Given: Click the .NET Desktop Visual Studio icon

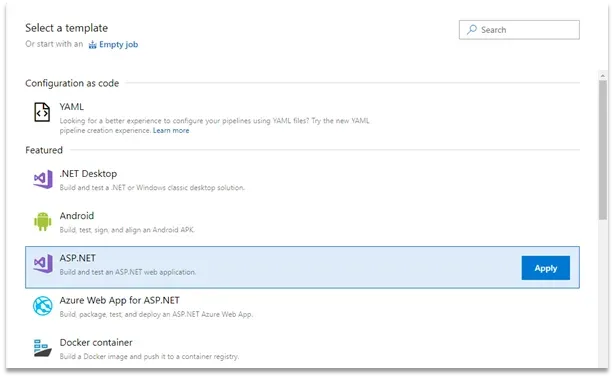Looking at the screenshot, I should point(43,179).
